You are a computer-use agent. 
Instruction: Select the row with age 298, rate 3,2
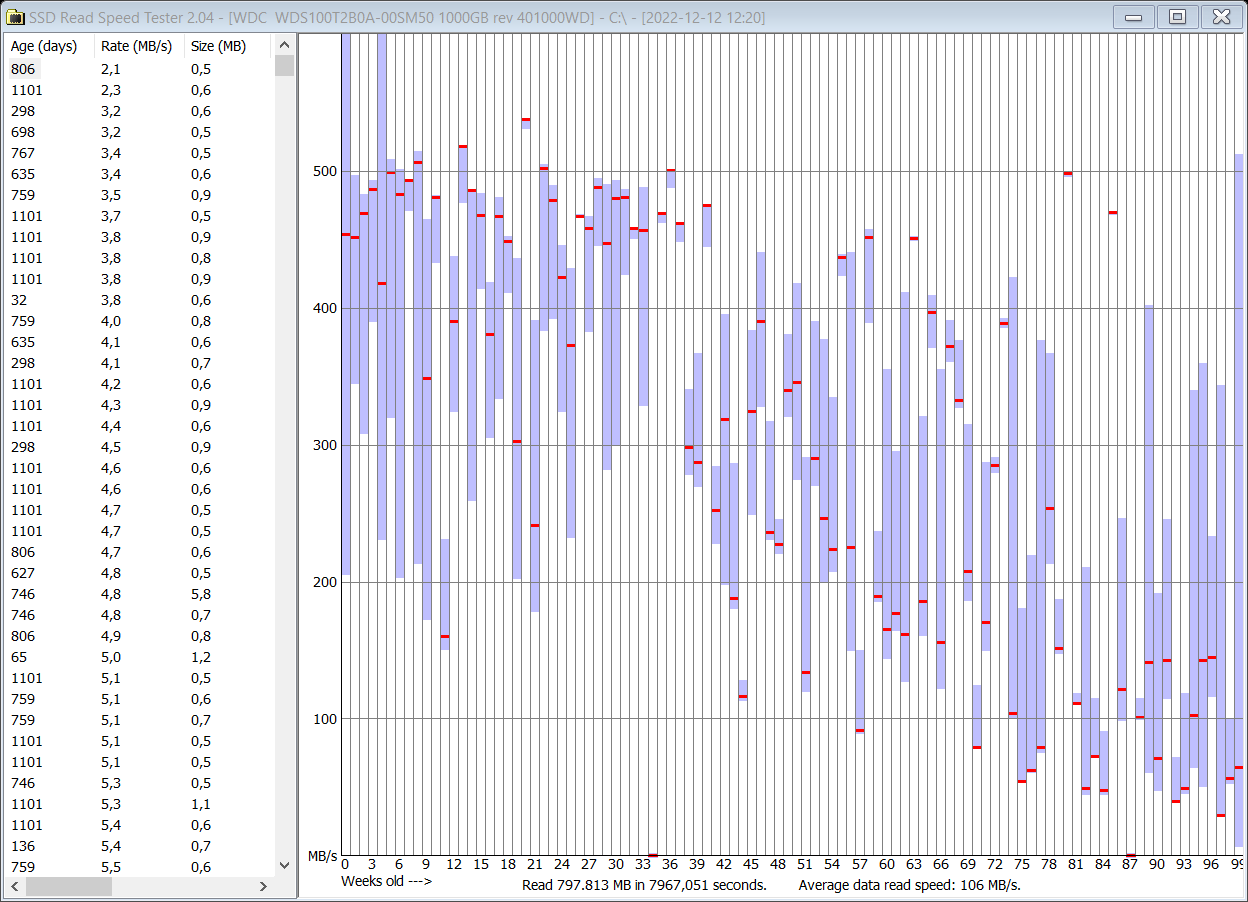(x=140, y=111)
